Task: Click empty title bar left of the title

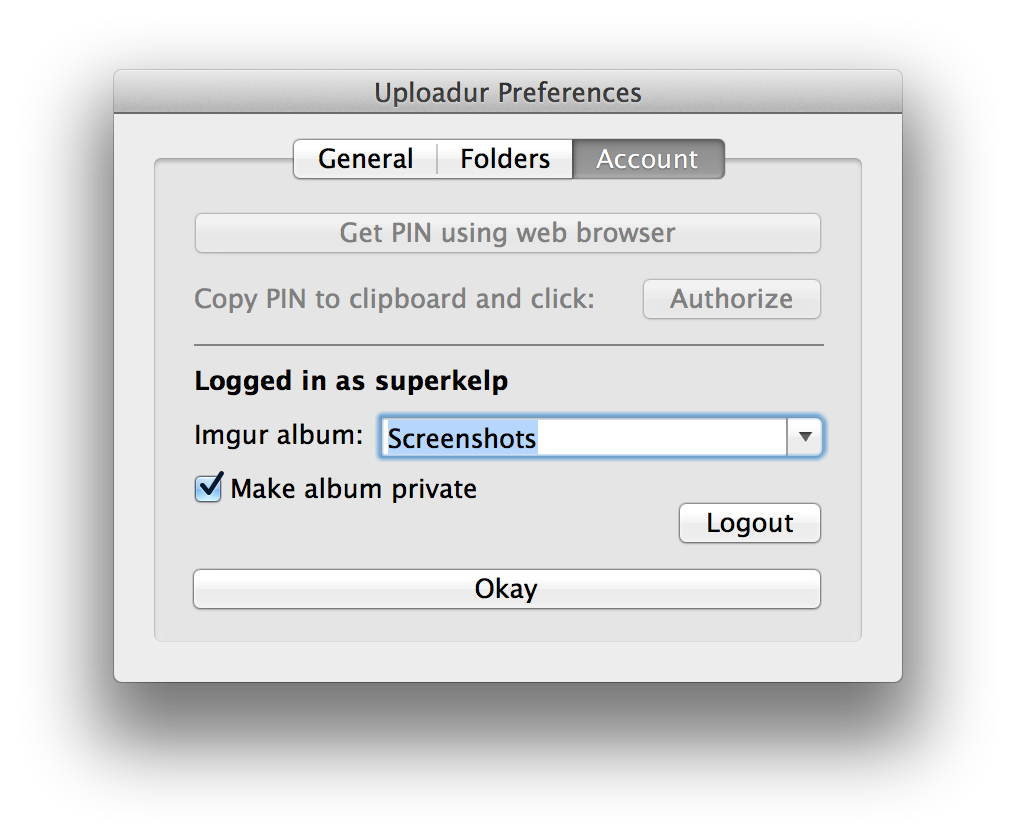Action: tap(240, 93)
